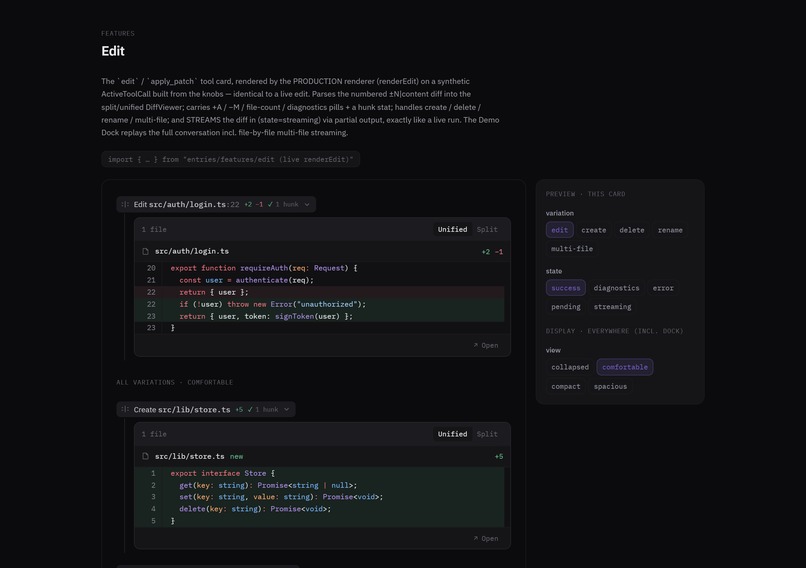Click the '1 hunk' stat in store.ts header
806x568 pixels.
click(267, 410)
